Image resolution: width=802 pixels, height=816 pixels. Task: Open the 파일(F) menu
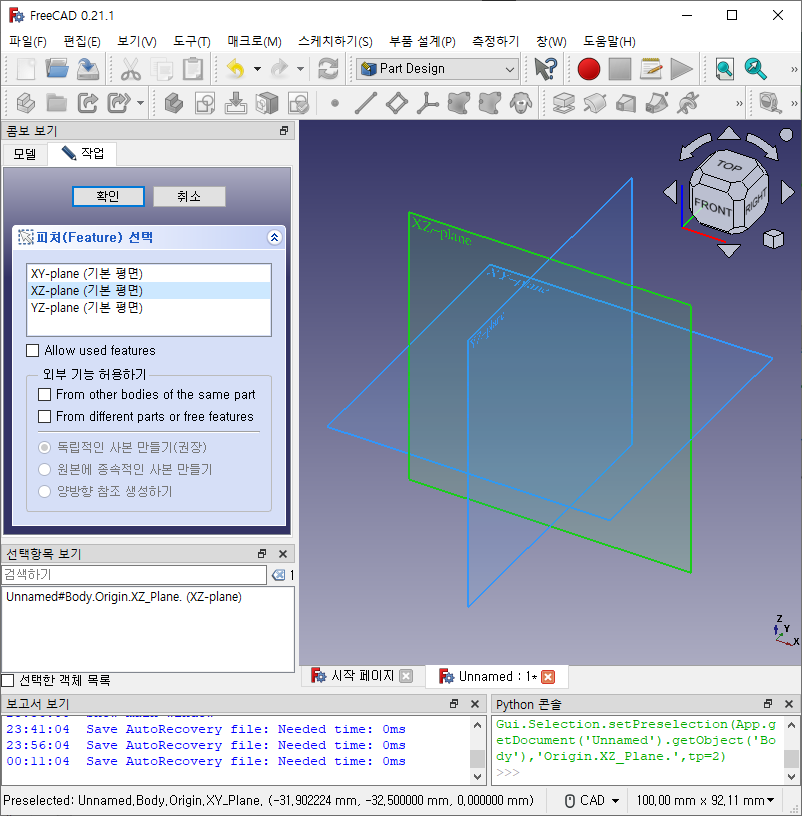[28, 41]
